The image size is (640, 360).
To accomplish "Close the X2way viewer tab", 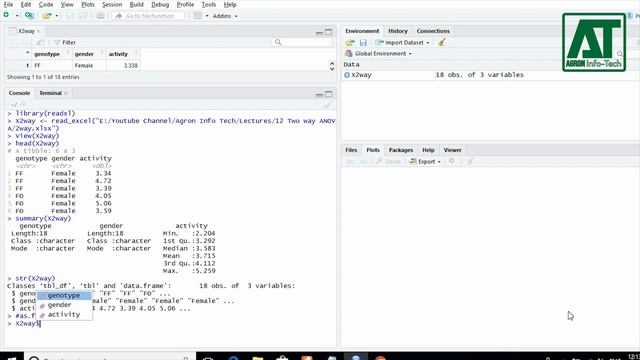I will pyautogui.click(x=38, y=31).
